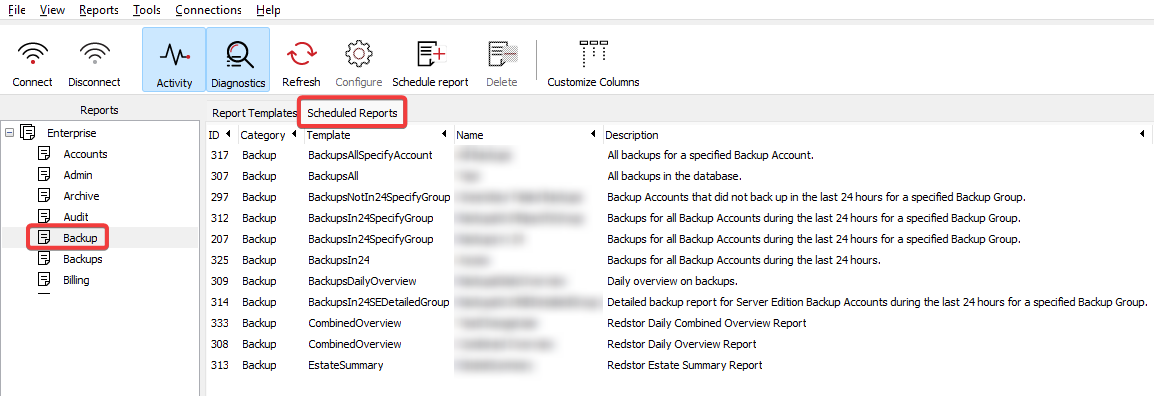Open the Template column header arrow
This screenshot has height=396, width=1154.
tap(445, 134)
